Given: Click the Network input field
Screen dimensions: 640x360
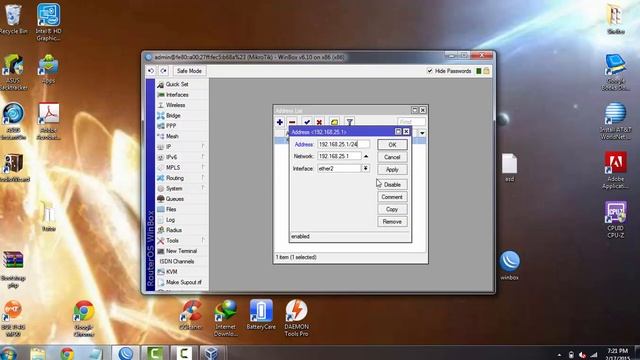Looking at the screenshot, I should tap(339, 156).
